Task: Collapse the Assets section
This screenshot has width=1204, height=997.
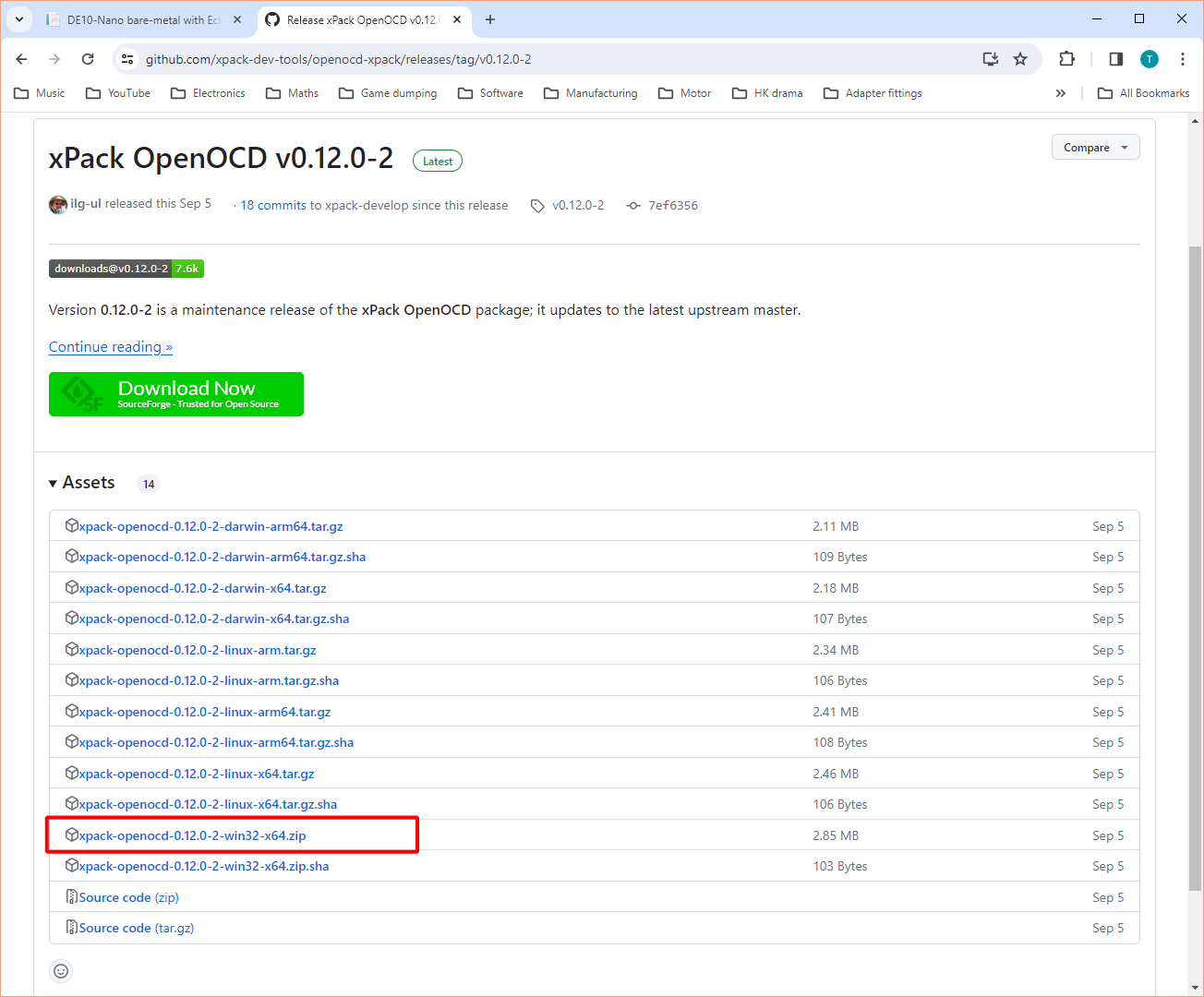Action: 53,483
